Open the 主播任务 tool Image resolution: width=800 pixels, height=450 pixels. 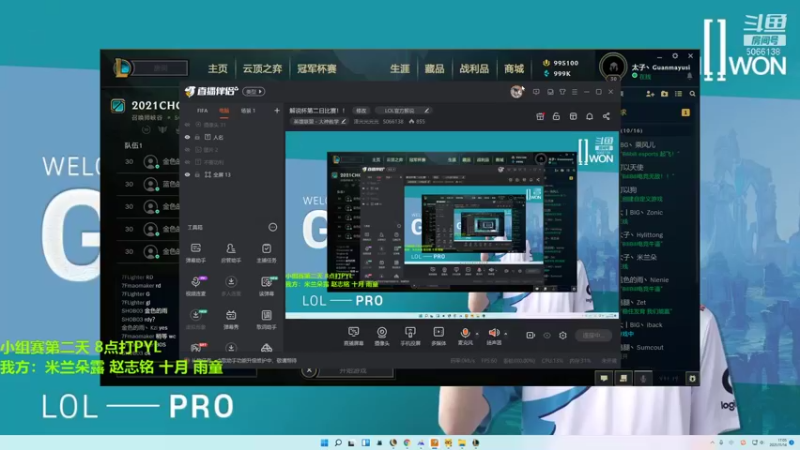(266, 253)
